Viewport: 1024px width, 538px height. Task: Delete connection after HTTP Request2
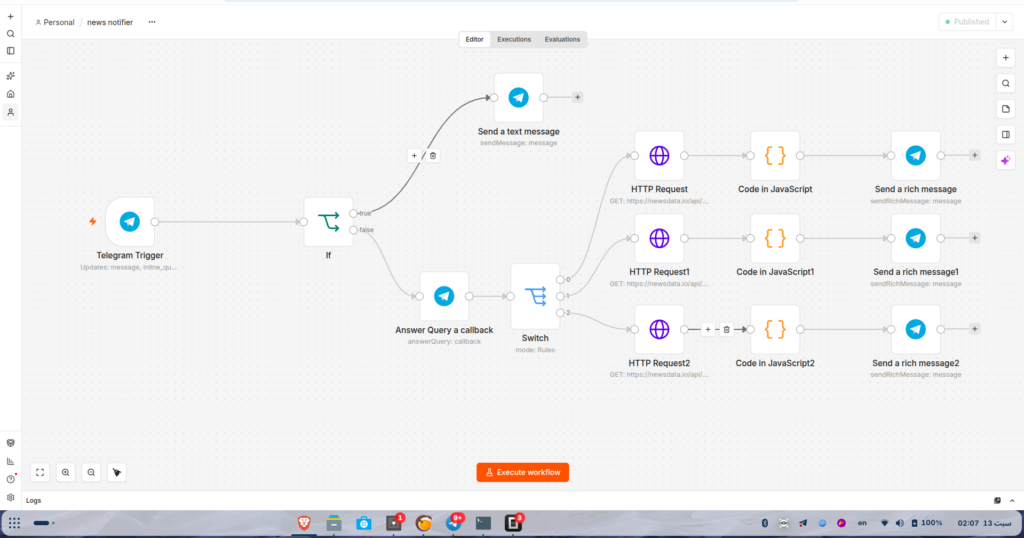click(x=726, y=330)
